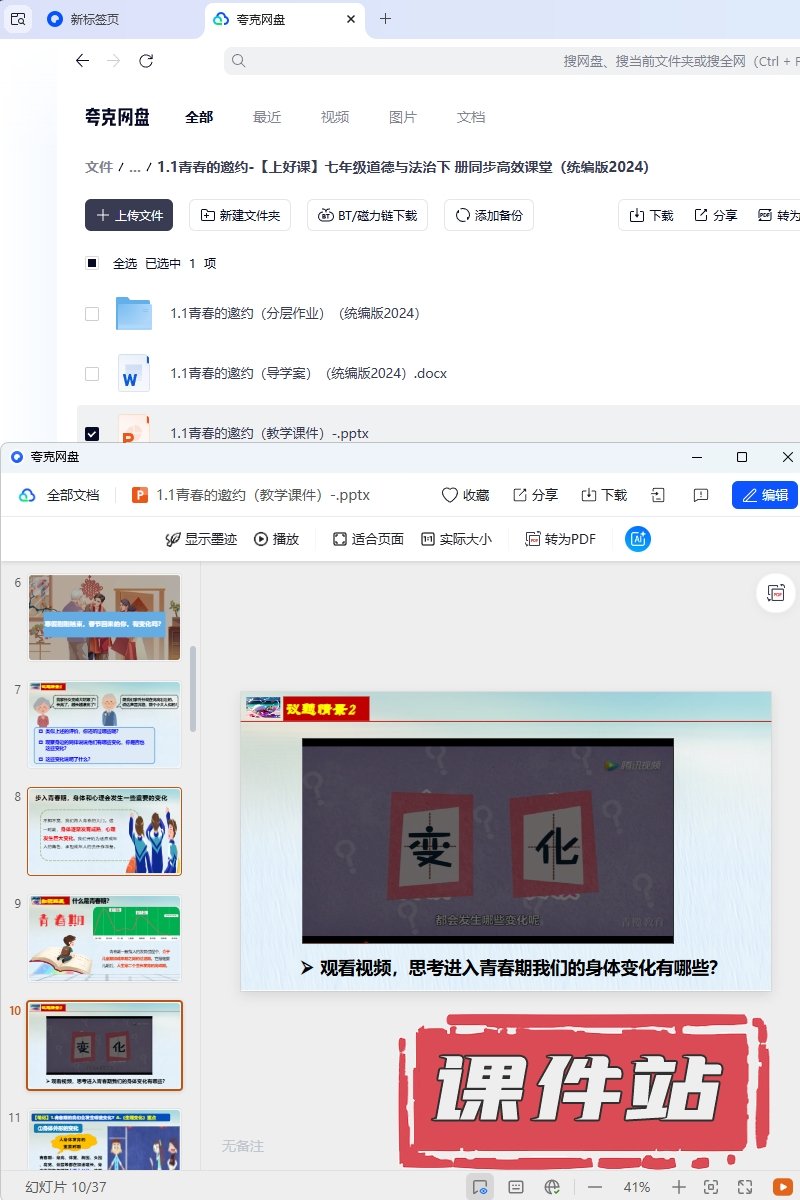Tick the checkbox for 导学案 .docx file
Image resolution: width=800 pixels, height=1200 pixels.
92,374
